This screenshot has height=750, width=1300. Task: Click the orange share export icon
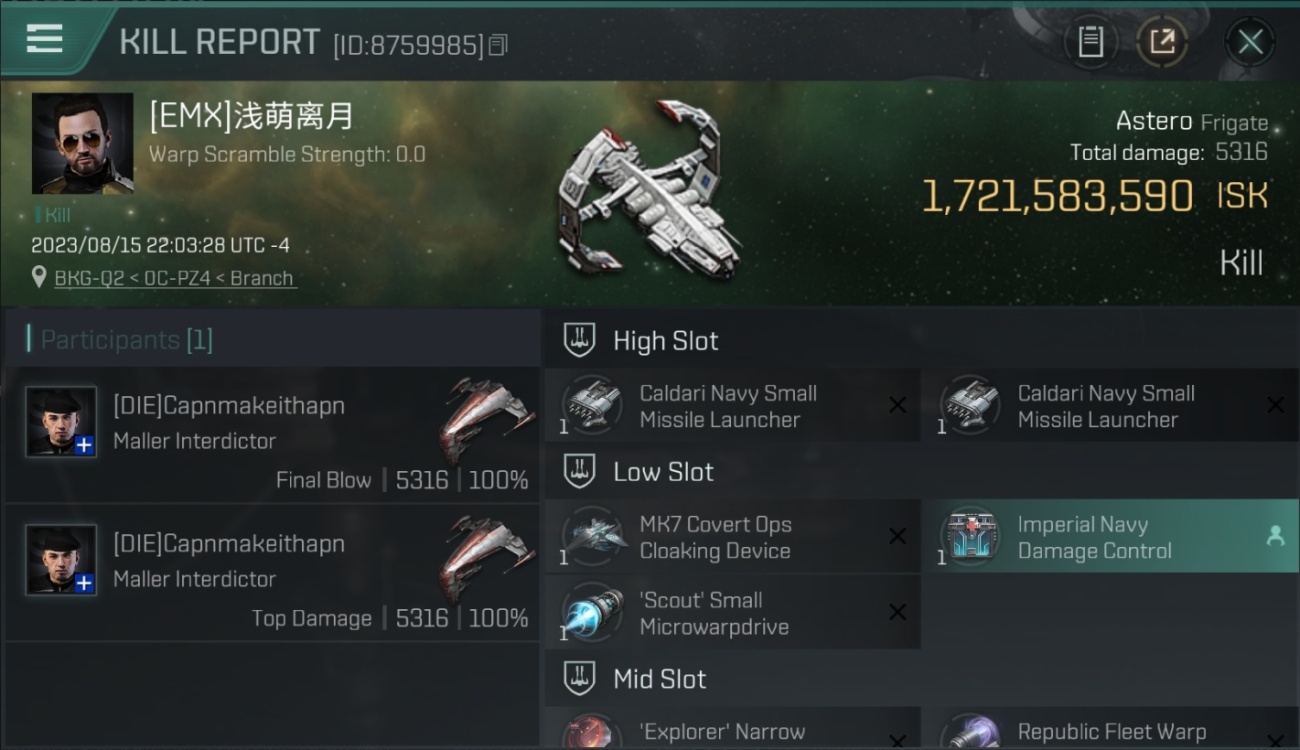tap(1162, 42)
